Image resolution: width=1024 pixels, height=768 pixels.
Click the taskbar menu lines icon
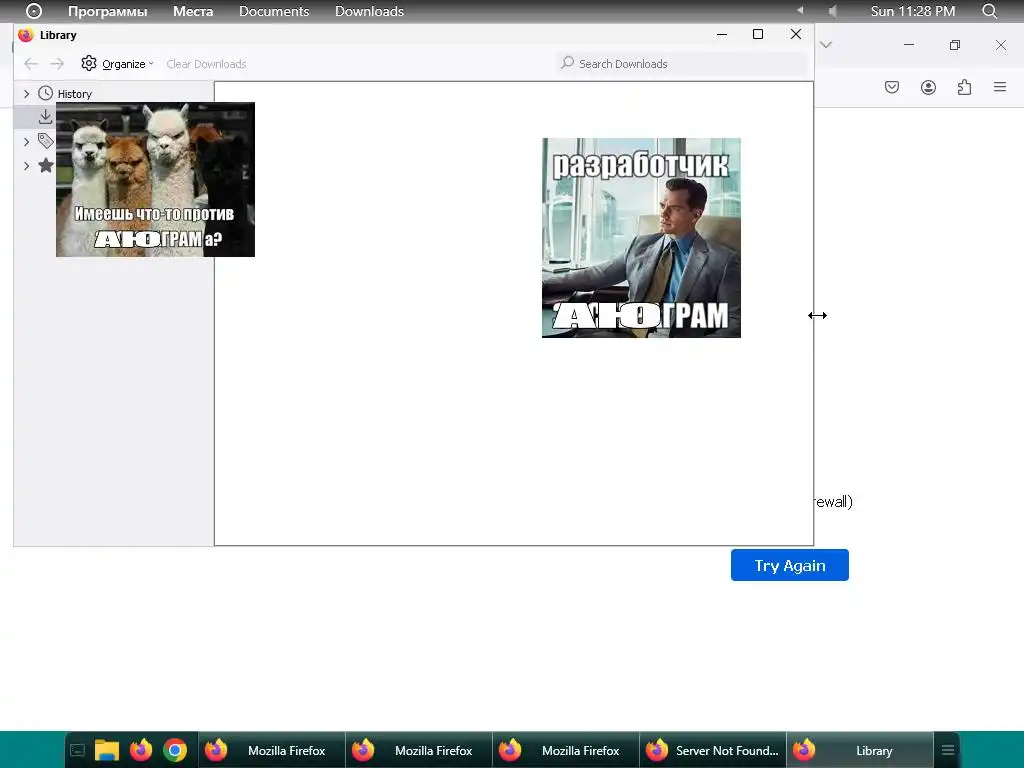tap(948, 750)
